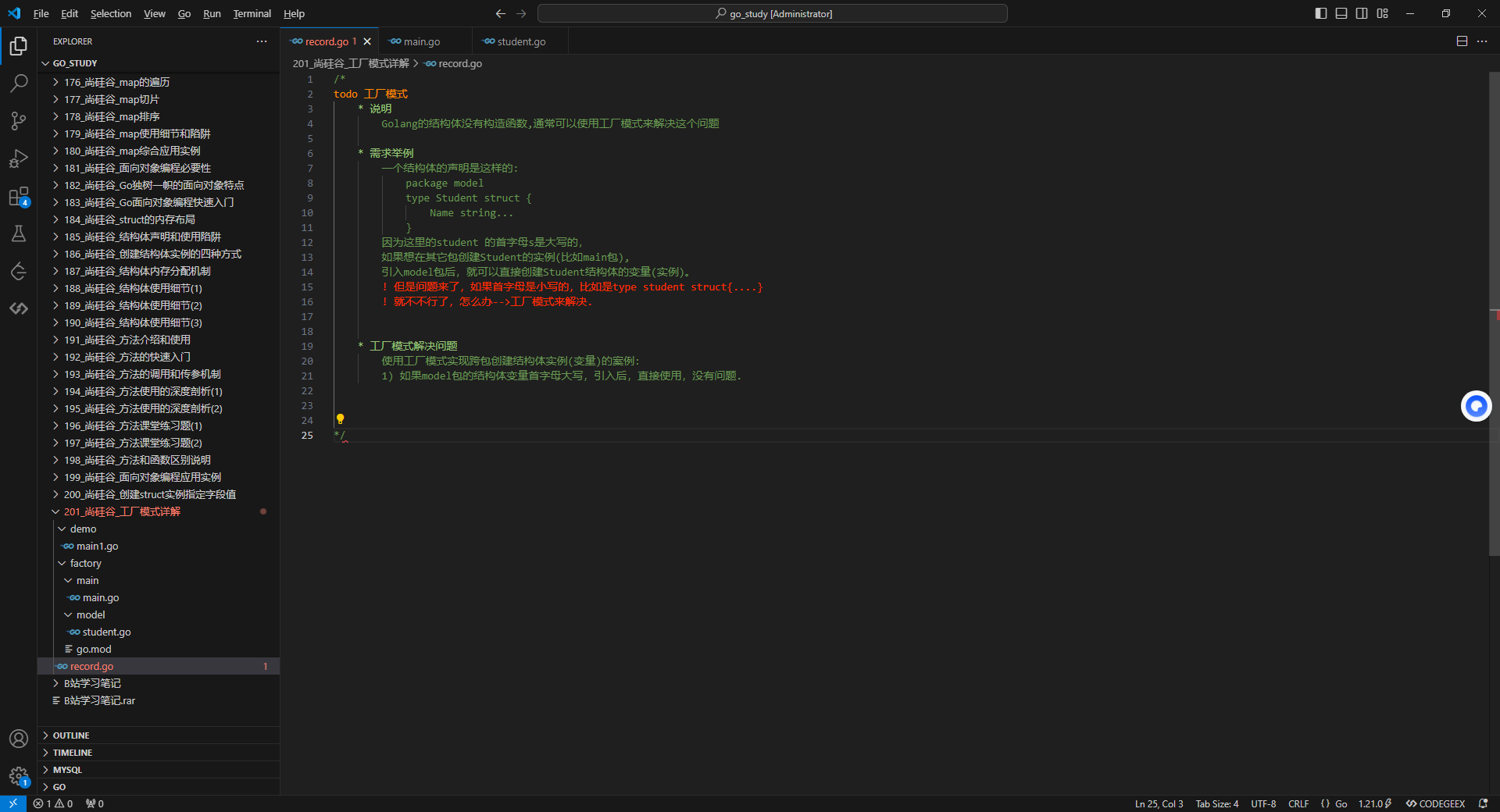1500x812 pixels.
Task: Expand the B站学习笔记 folder
Action: [159, 683]
